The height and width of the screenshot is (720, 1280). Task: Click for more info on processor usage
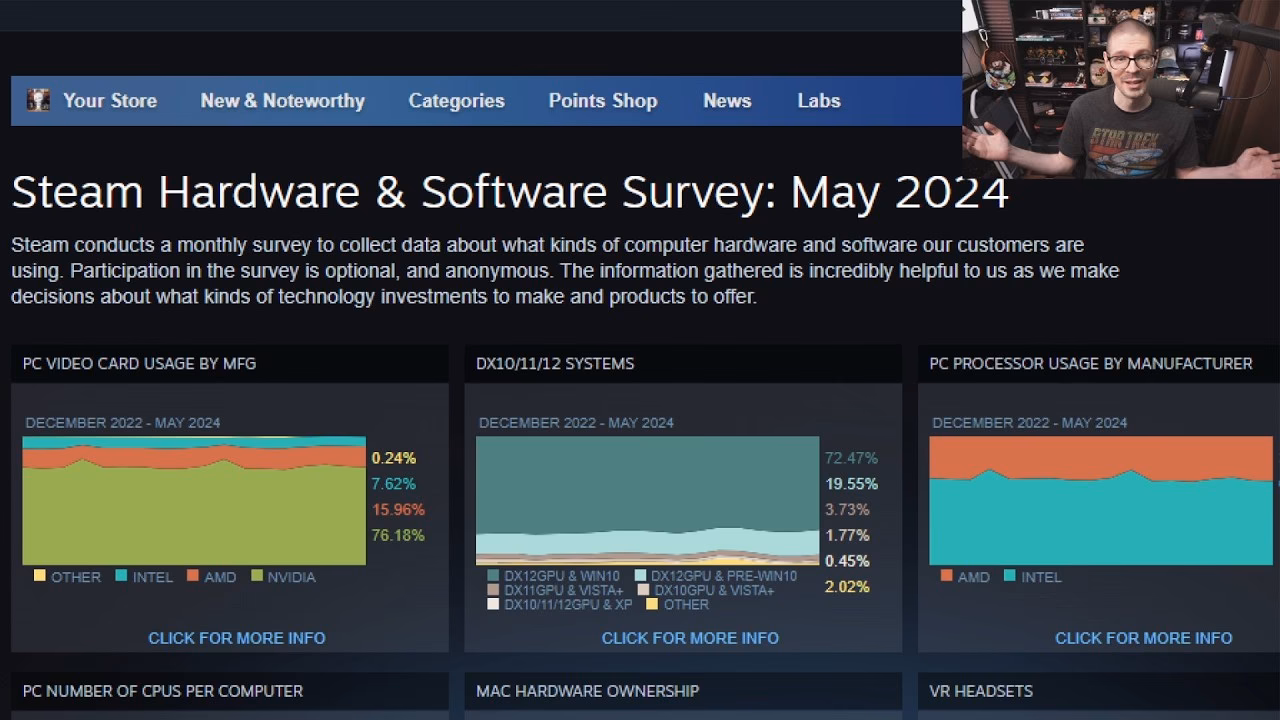point(1143,637)
